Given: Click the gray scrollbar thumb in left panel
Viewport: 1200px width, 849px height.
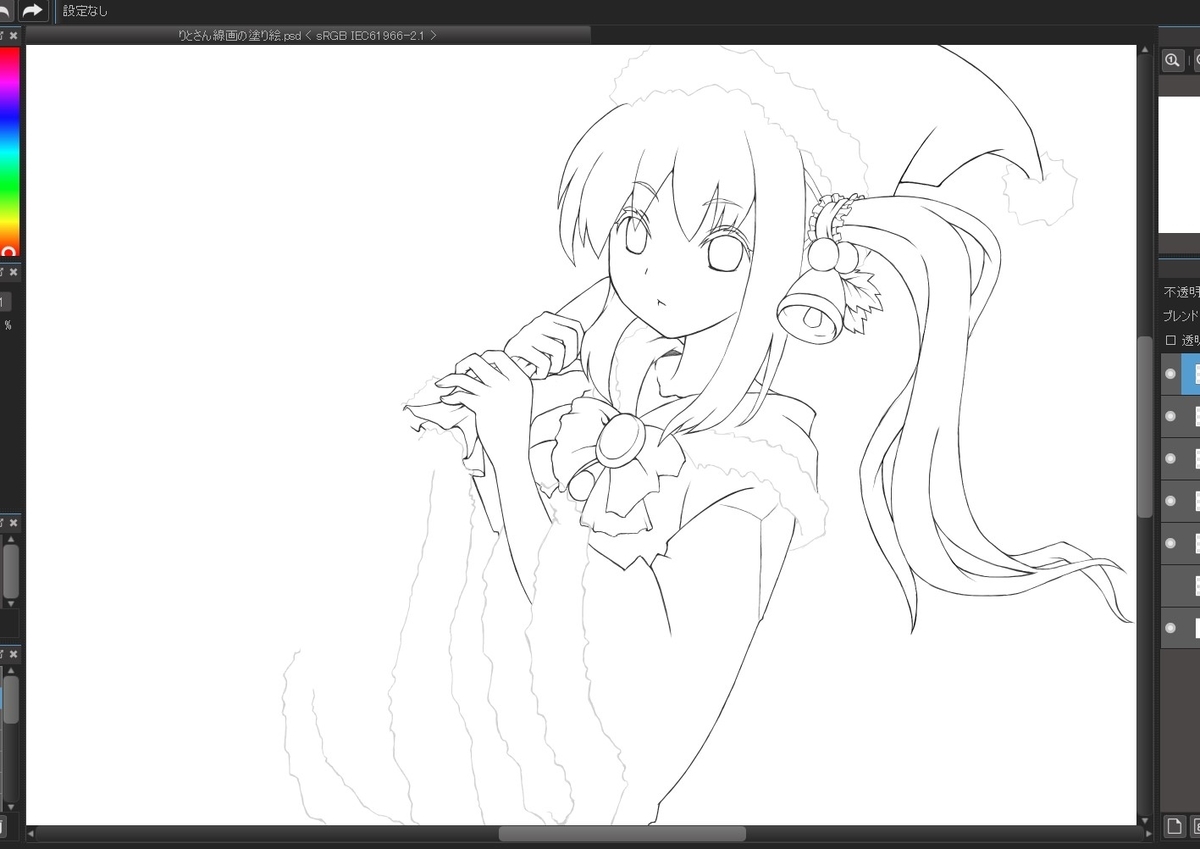Looking at the screenshot, I should [11, 571].
